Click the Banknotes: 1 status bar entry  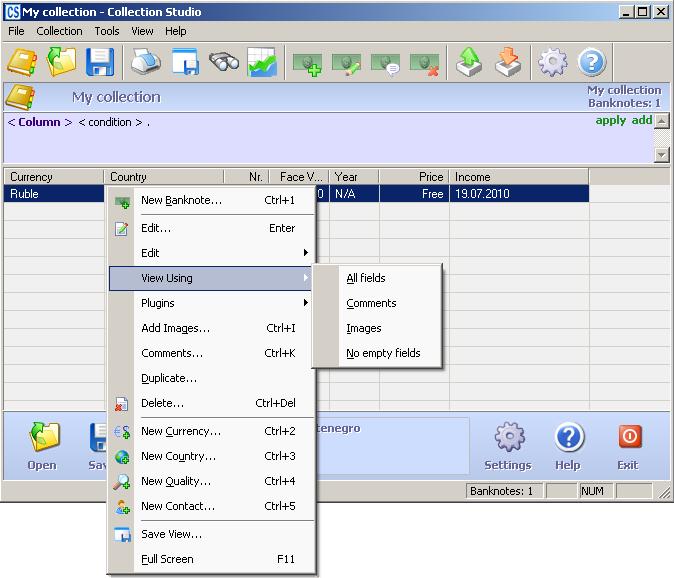505,491
